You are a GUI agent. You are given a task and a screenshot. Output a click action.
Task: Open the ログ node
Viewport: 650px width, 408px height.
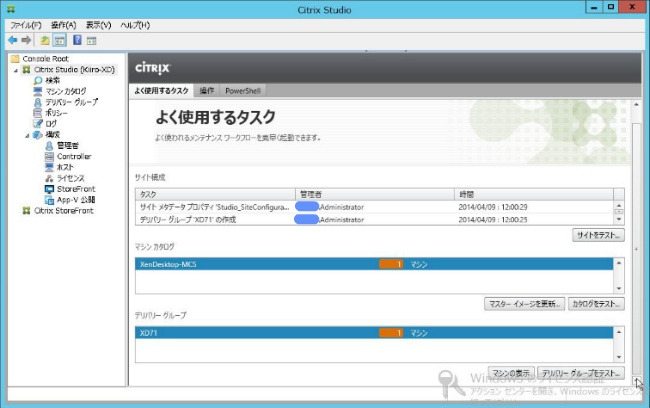pyautogui.click(x=51, y=124)
